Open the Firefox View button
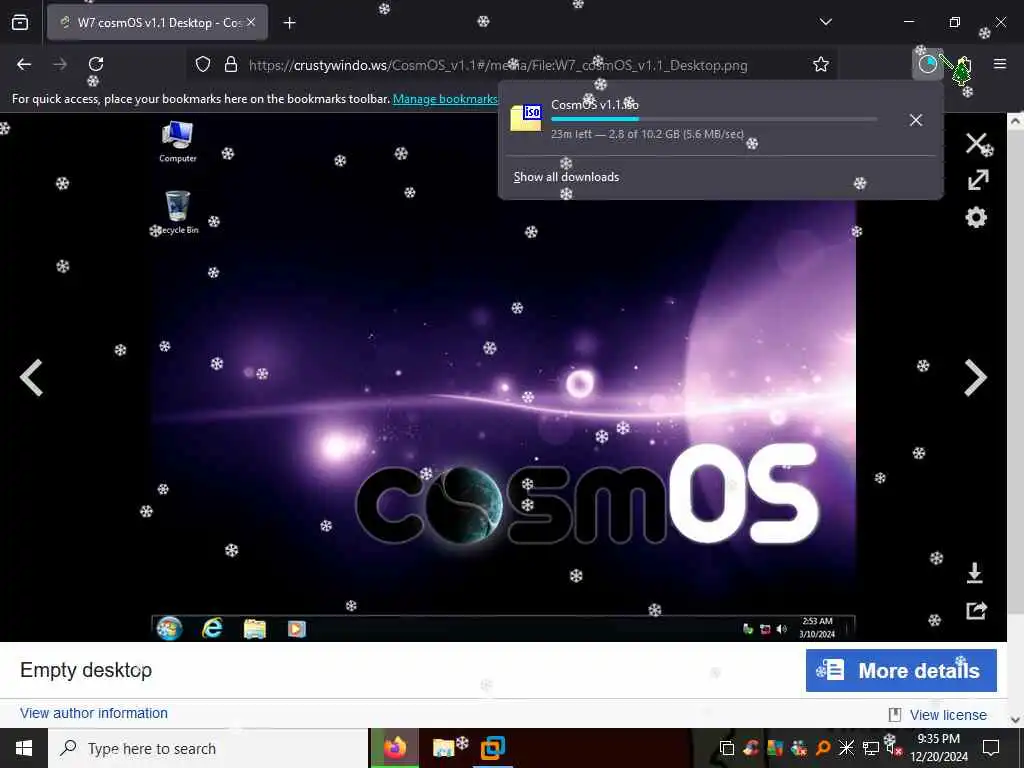This screenshot has width=1024, height=768. click(x=20, y=23)
